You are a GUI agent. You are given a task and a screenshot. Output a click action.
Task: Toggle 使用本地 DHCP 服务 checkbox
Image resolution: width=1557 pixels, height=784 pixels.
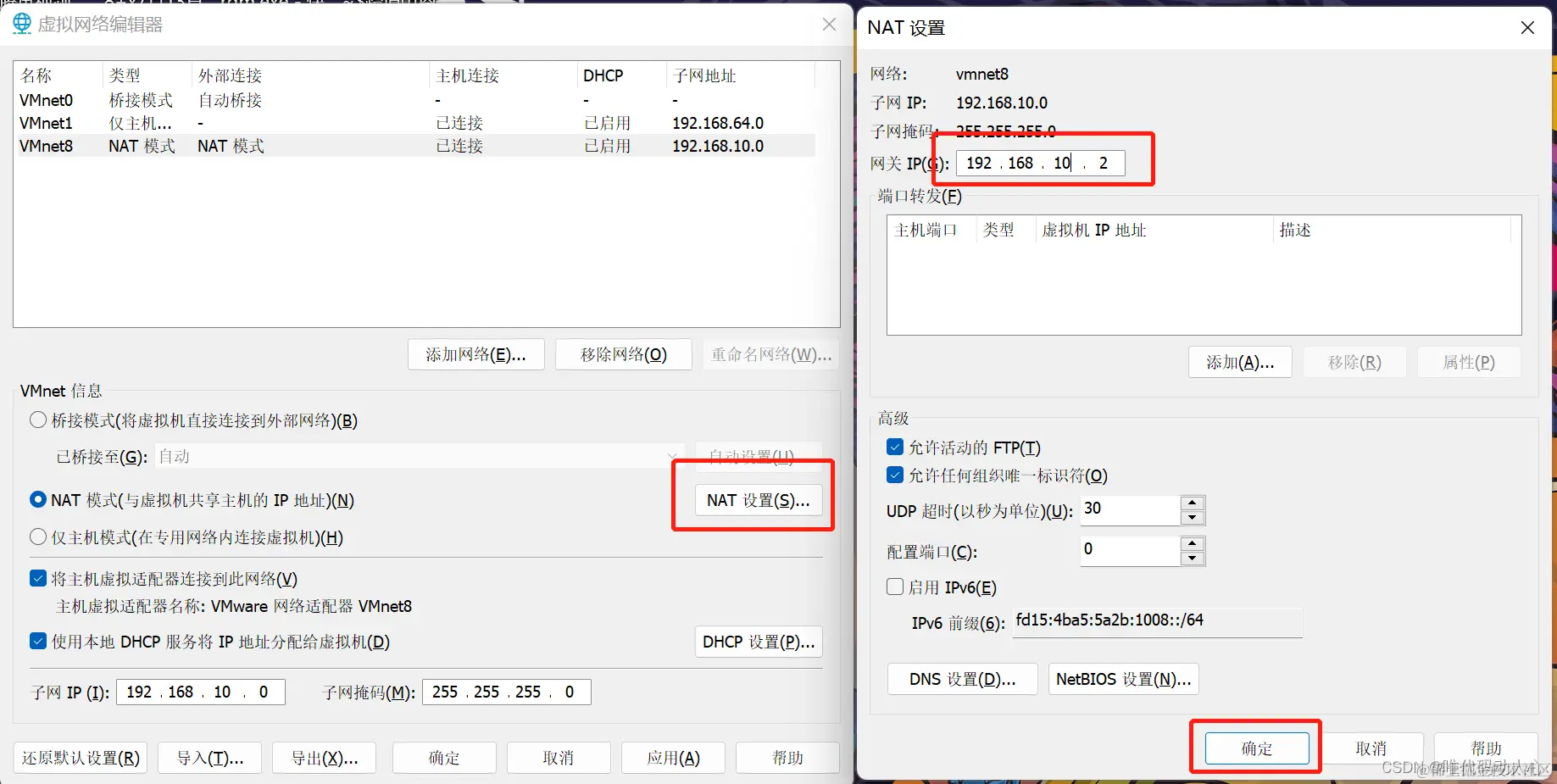[x=38, y=642]
